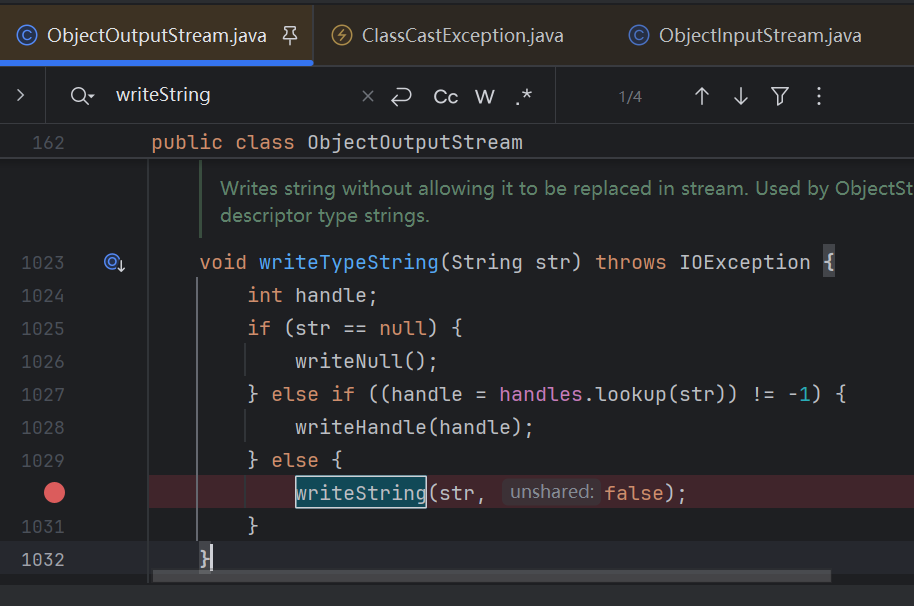Click line number 1032 in gutter

click(x=43, y=560)
